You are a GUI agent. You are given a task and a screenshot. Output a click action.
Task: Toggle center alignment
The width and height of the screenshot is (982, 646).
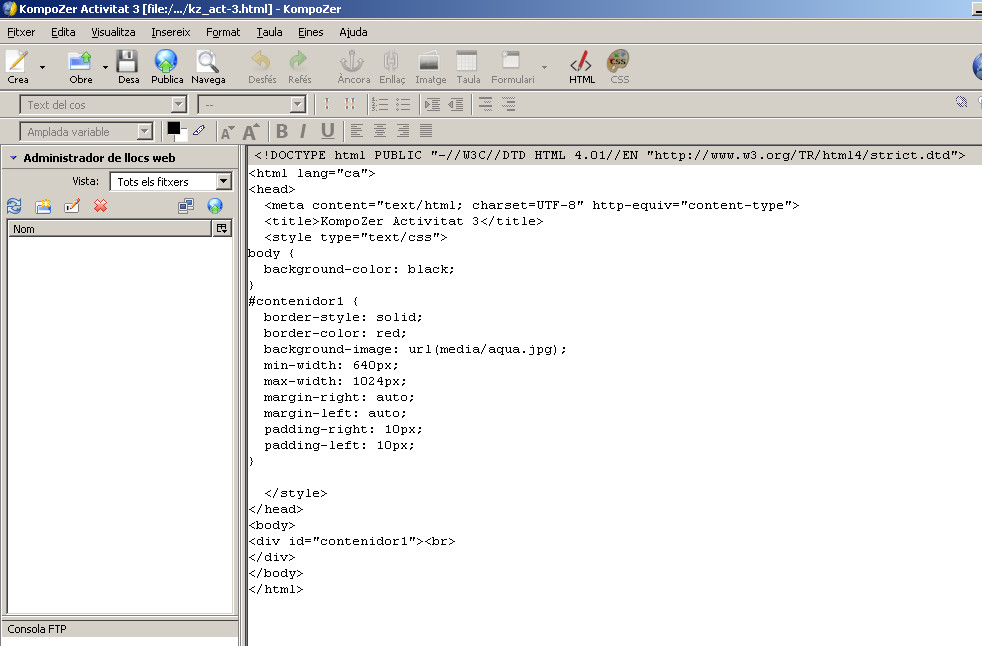coord(380,130)
